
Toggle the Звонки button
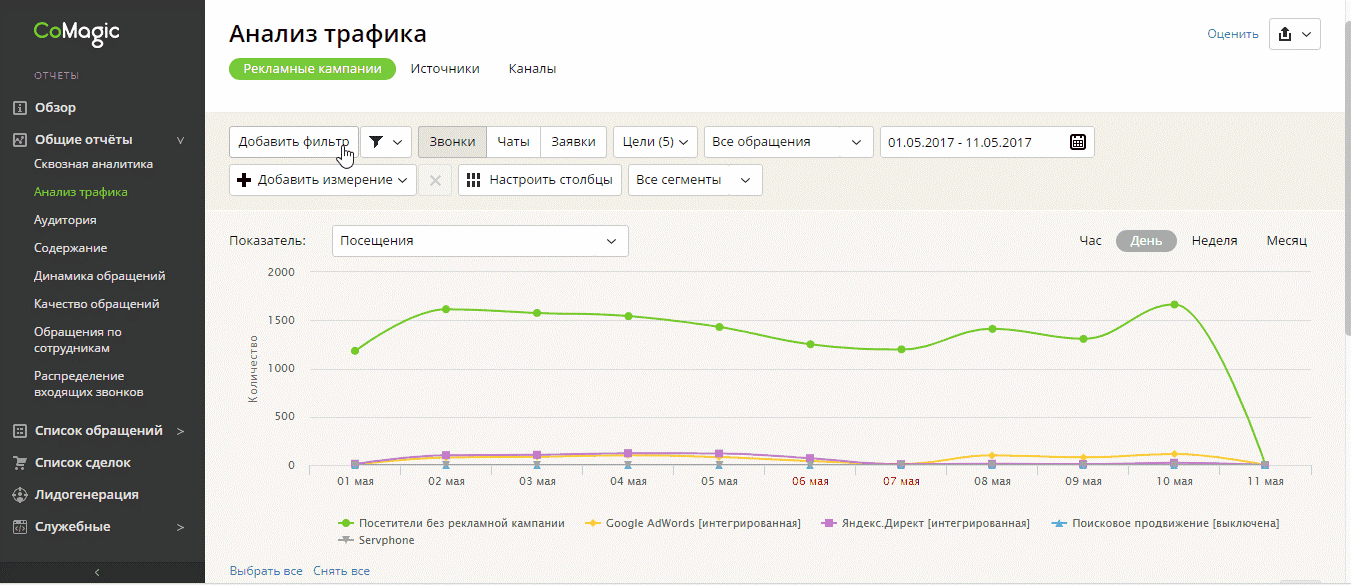point(452,142)
